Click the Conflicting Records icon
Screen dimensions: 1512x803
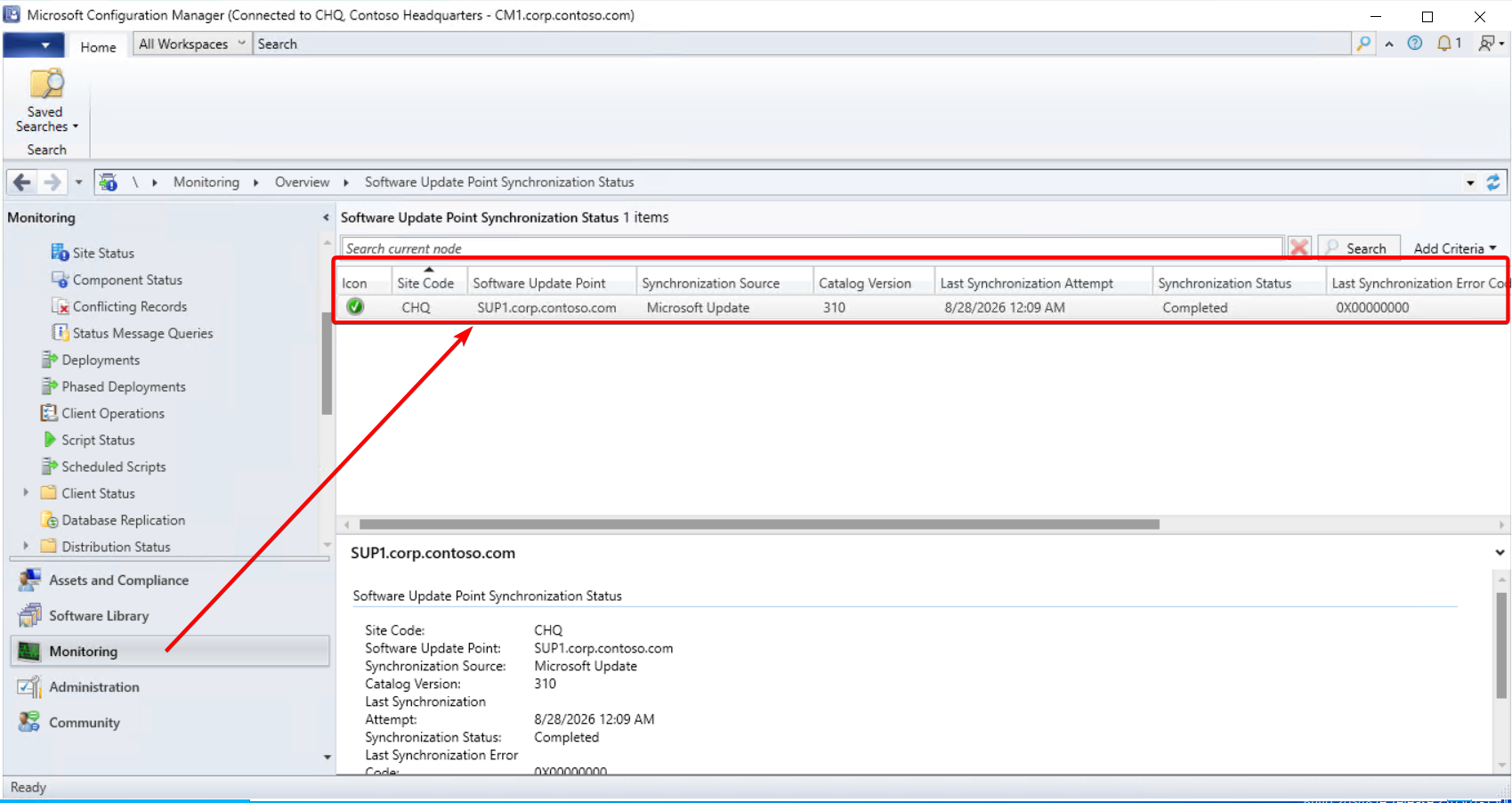pos(60,306)
